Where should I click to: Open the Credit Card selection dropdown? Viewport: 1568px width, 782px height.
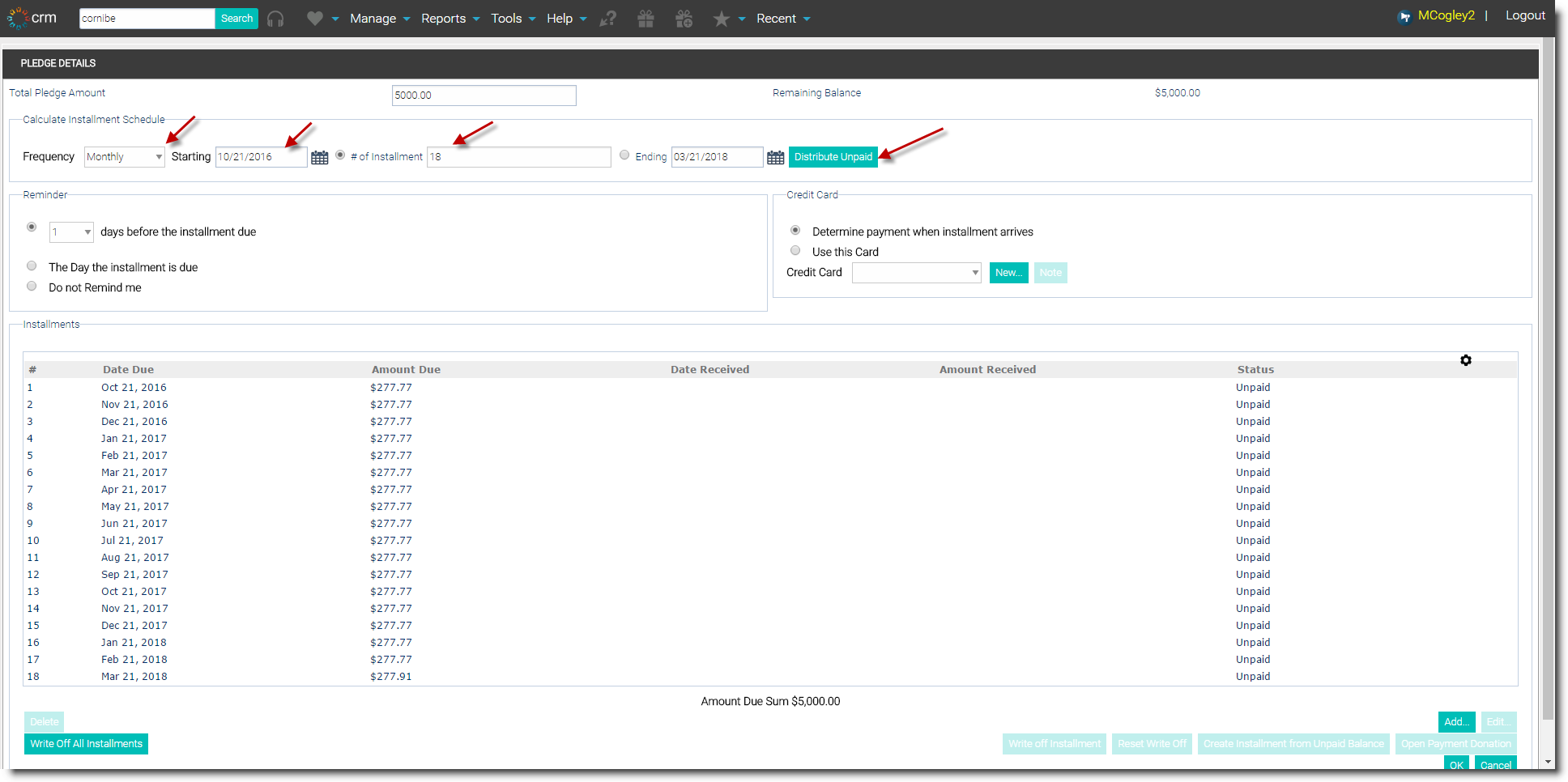click(x=917, y=273)
